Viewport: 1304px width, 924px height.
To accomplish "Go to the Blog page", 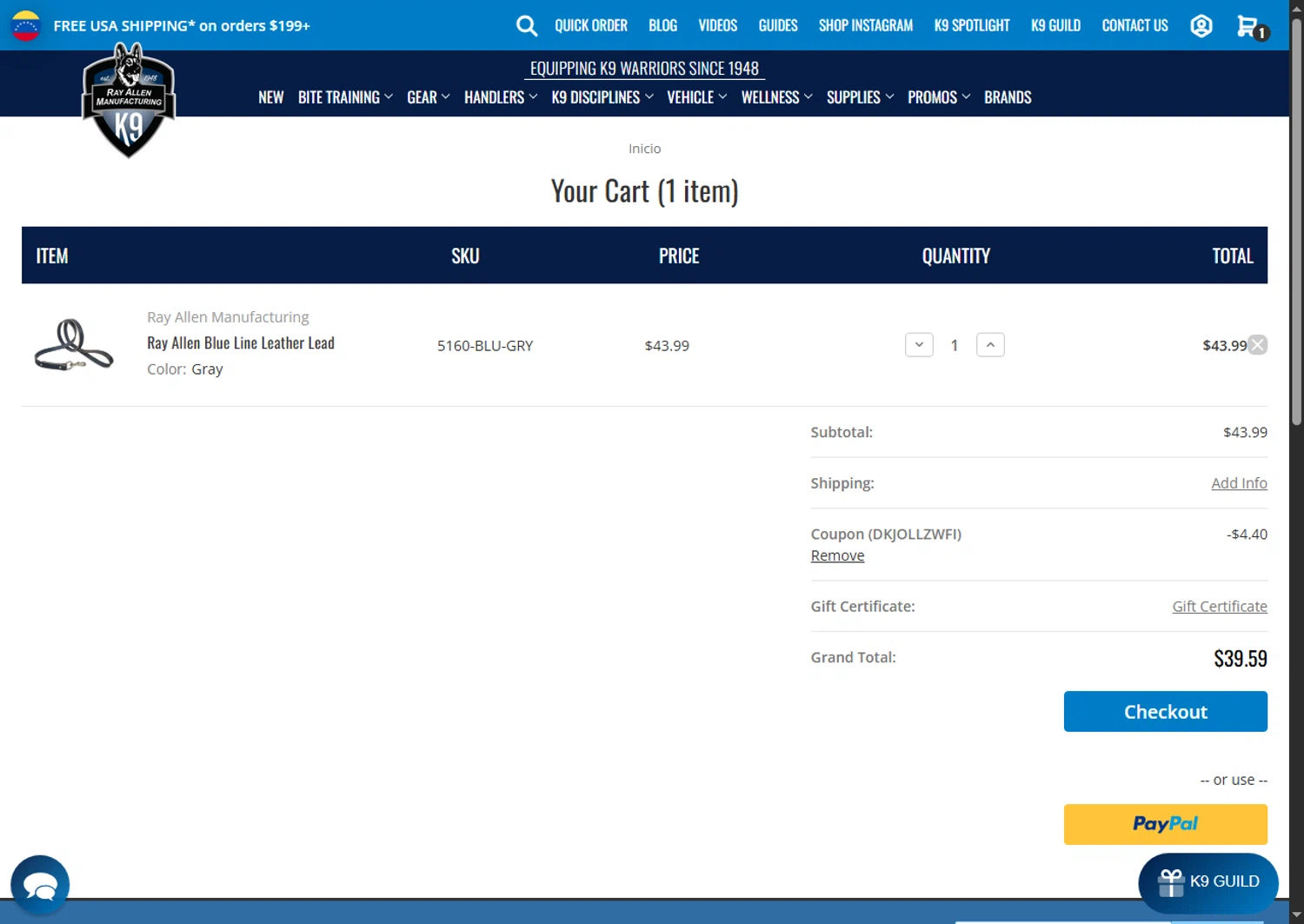I will click(x=662, y=25).
